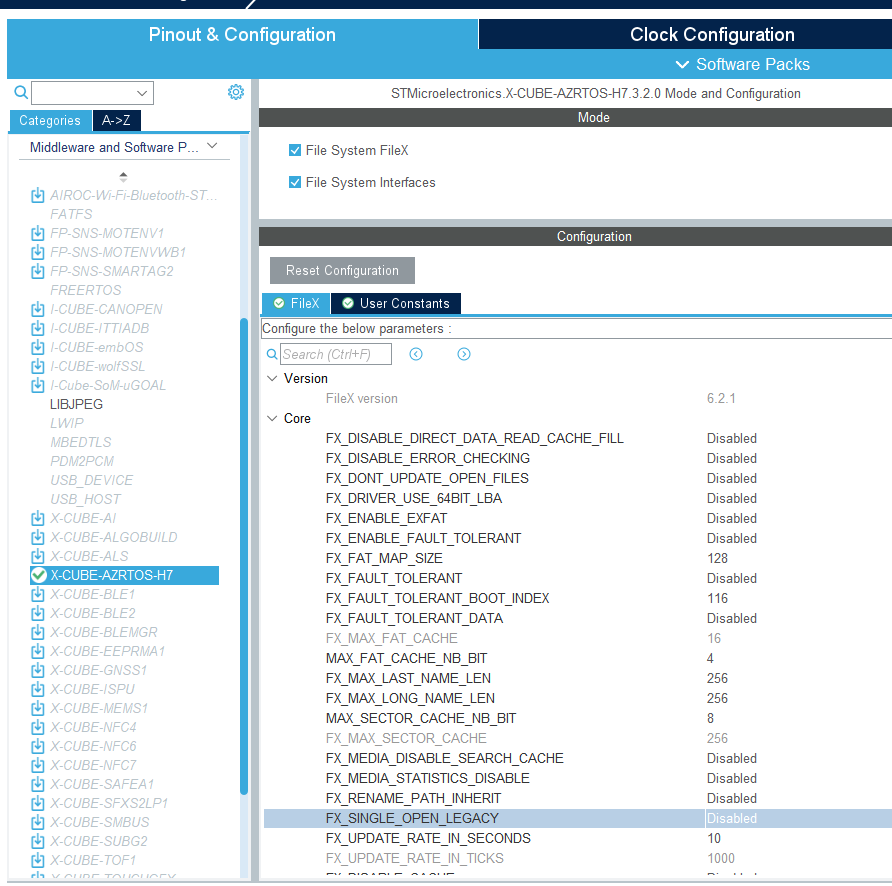Open the FX_SINGLE_OPEN_LEGACY Disabled value dropdown
This screenshot has height=886, width=892.
(x=798, y=818)
